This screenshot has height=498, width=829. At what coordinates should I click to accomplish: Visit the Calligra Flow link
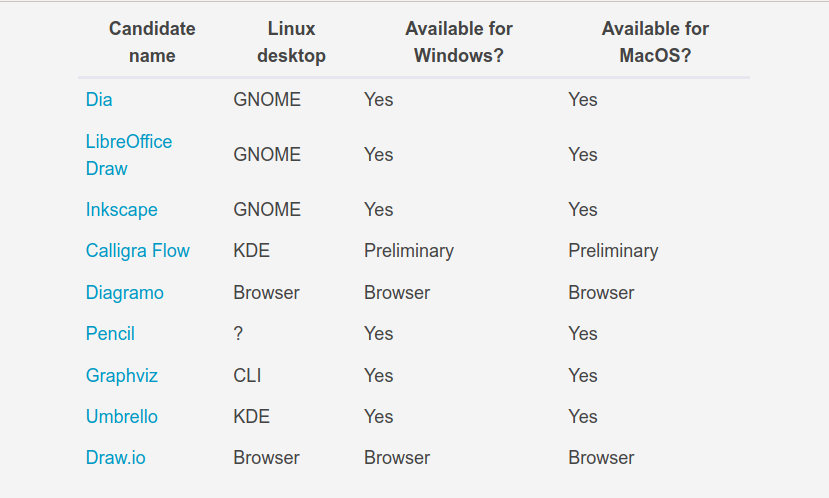coord(137,251)
